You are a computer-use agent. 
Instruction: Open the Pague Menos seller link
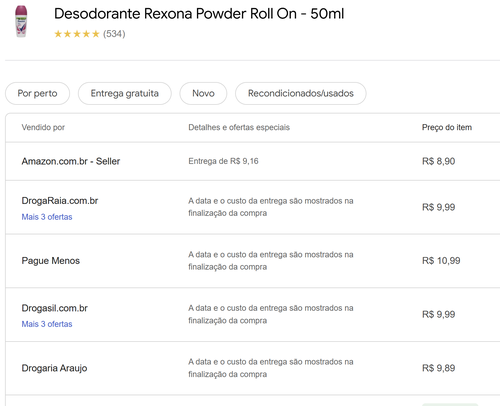(x=51, y=261)
